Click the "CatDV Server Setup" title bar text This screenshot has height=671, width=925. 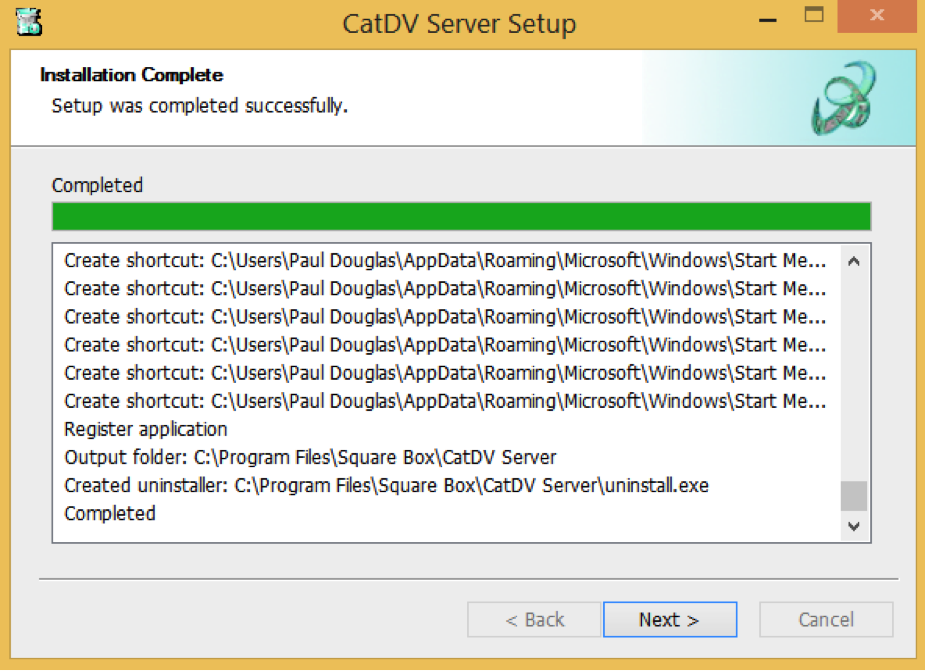click(459, 24)
